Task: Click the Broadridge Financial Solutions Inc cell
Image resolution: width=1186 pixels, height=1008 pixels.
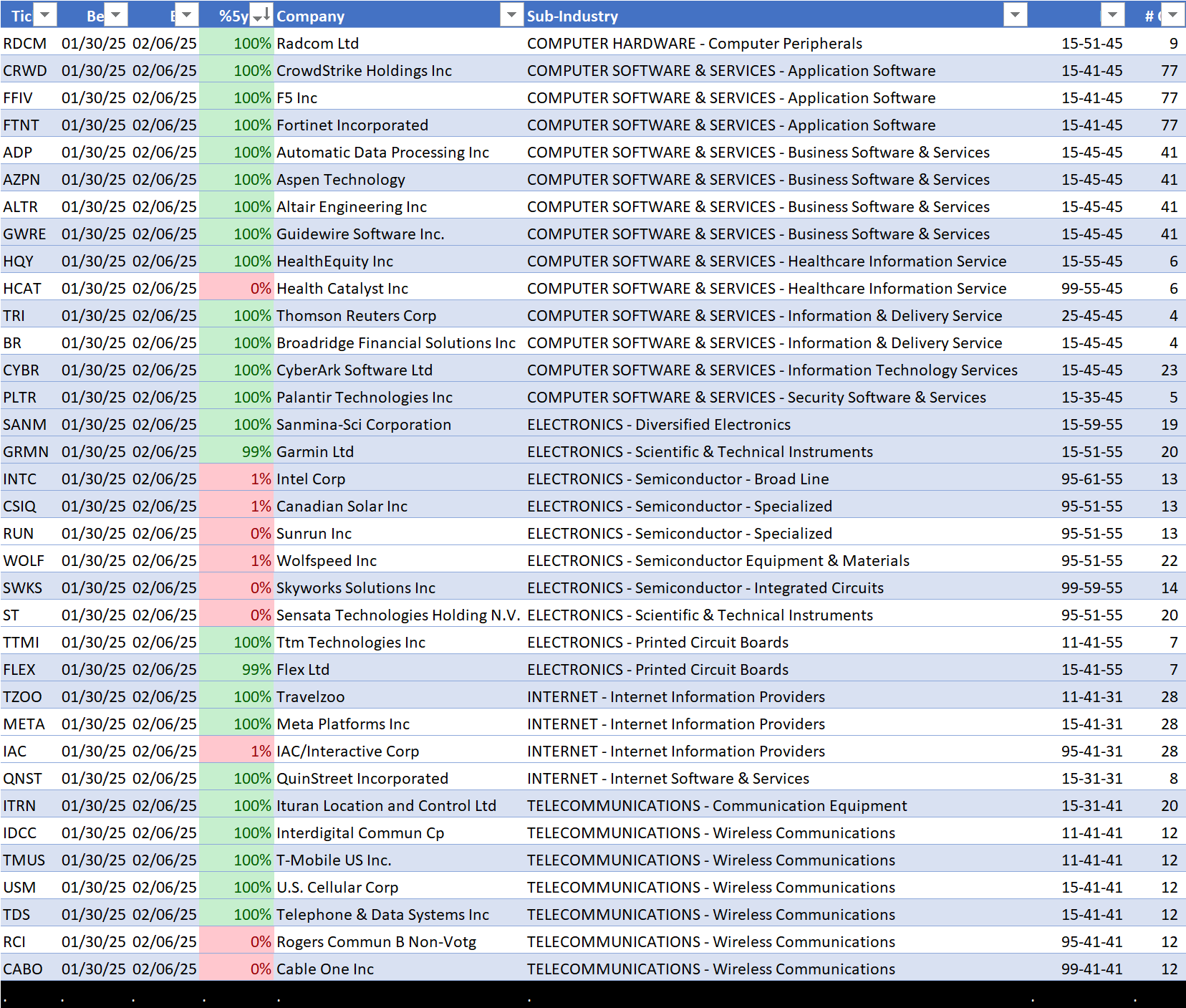Action: coord(399,342)
